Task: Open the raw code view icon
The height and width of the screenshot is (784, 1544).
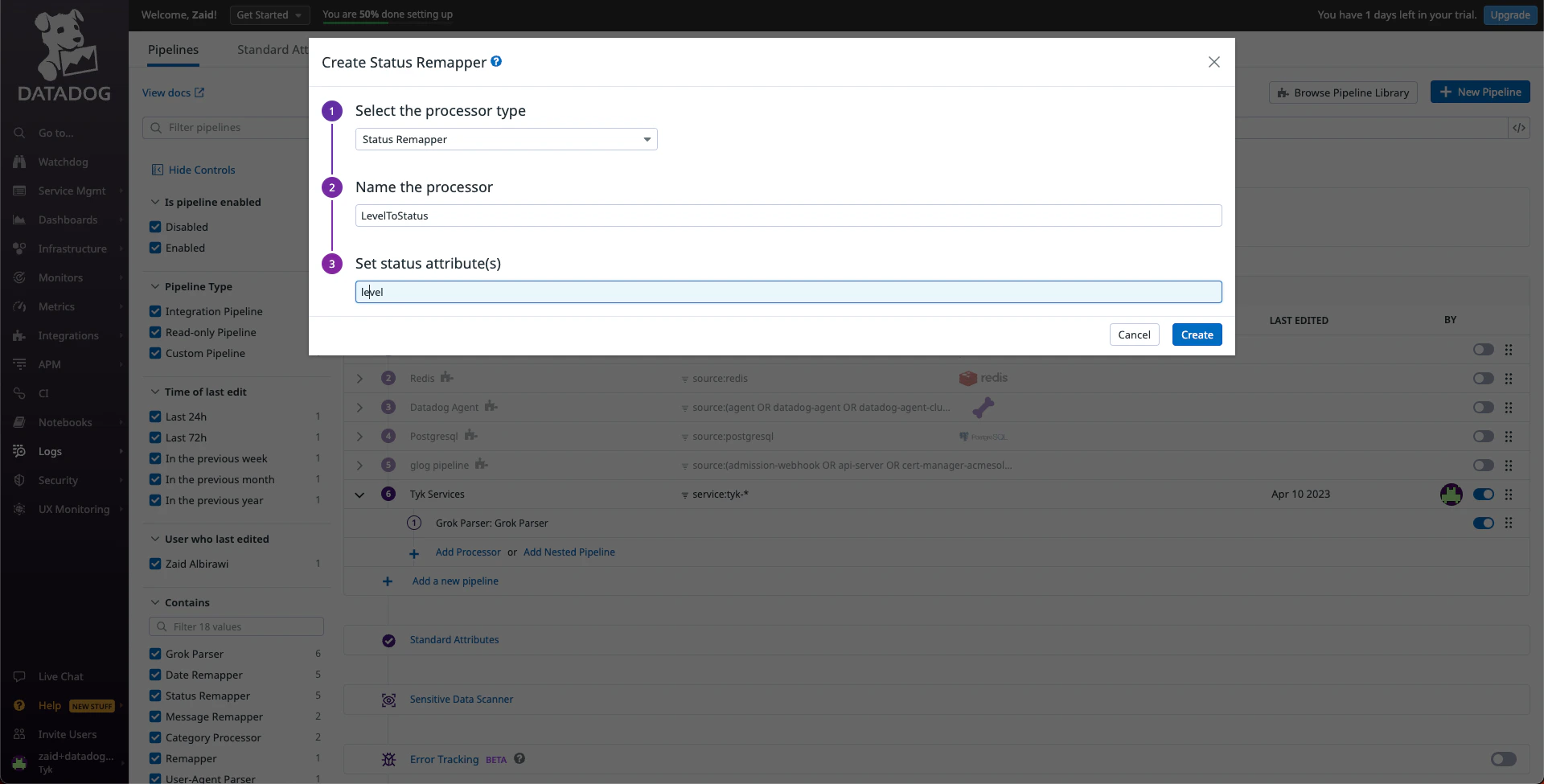Action: click(1520, 127)
